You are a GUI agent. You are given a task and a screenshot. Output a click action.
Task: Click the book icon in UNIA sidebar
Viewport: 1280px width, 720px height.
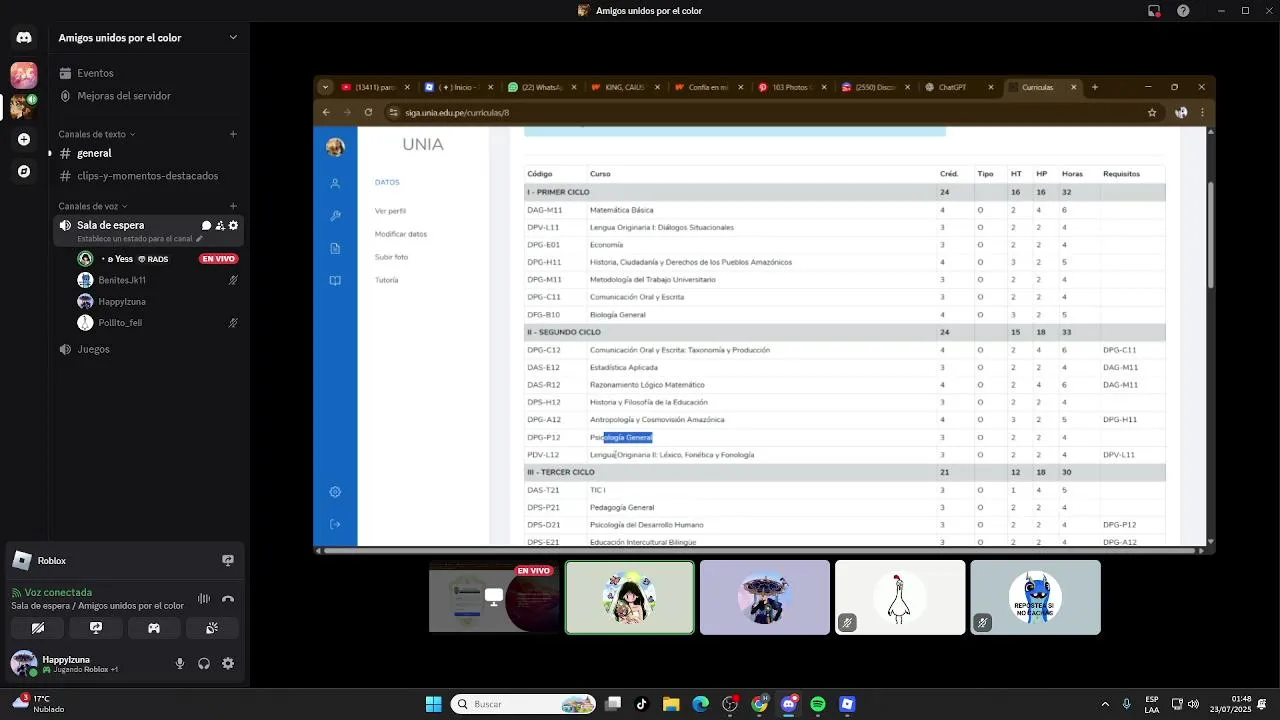335,281
